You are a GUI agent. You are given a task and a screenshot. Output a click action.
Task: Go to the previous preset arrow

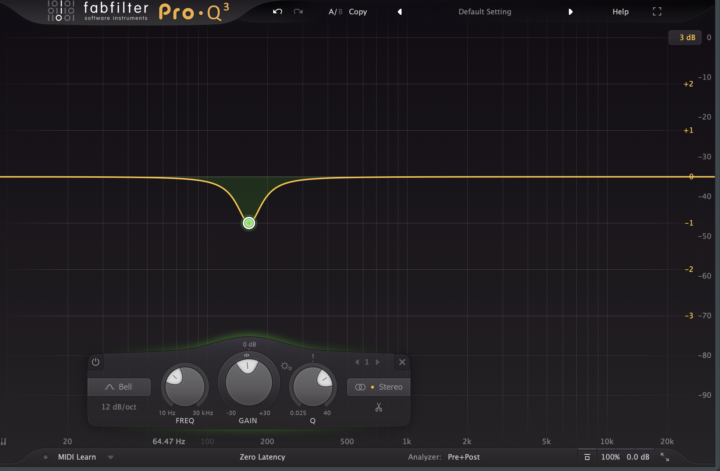pos(399,12)
